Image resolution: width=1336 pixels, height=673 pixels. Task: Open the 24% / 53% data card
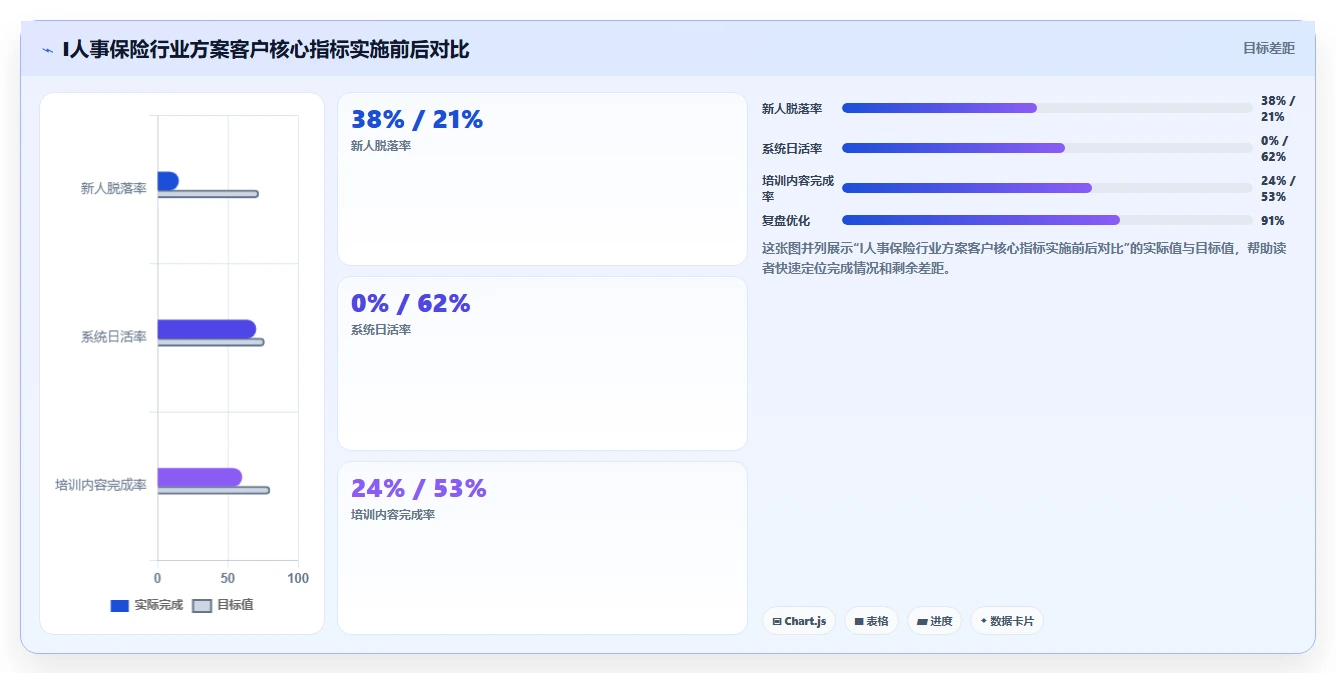click(542, 548)
